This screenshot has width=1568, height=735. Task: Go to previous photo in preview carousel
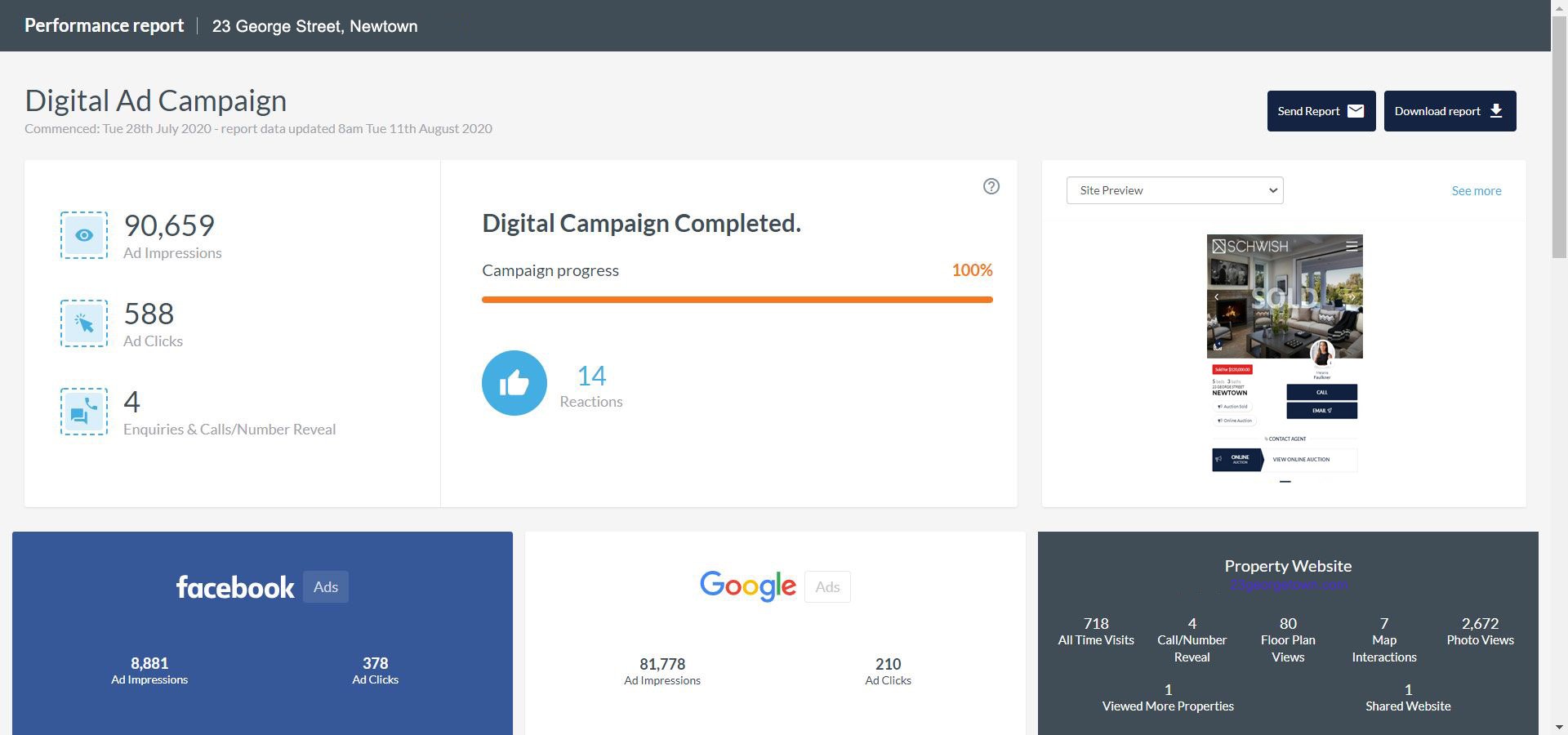point(1216,297)
